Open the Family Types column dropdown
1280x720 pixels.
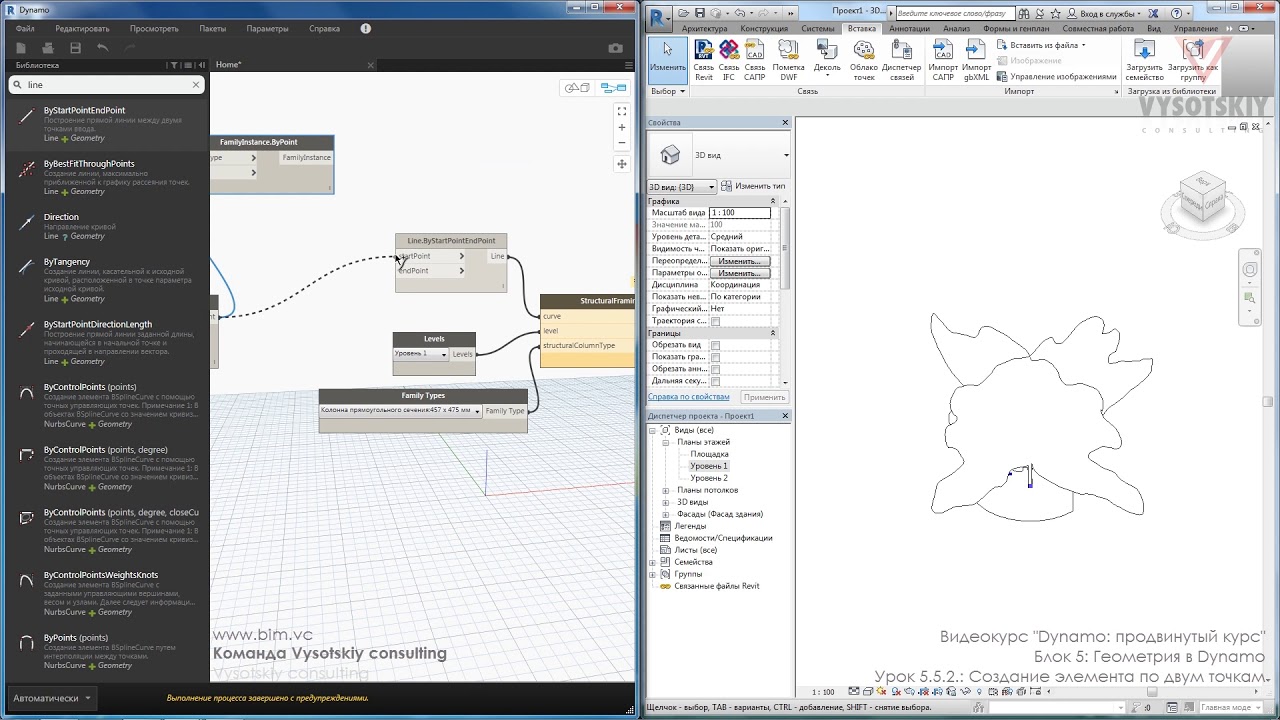[477, 411]
